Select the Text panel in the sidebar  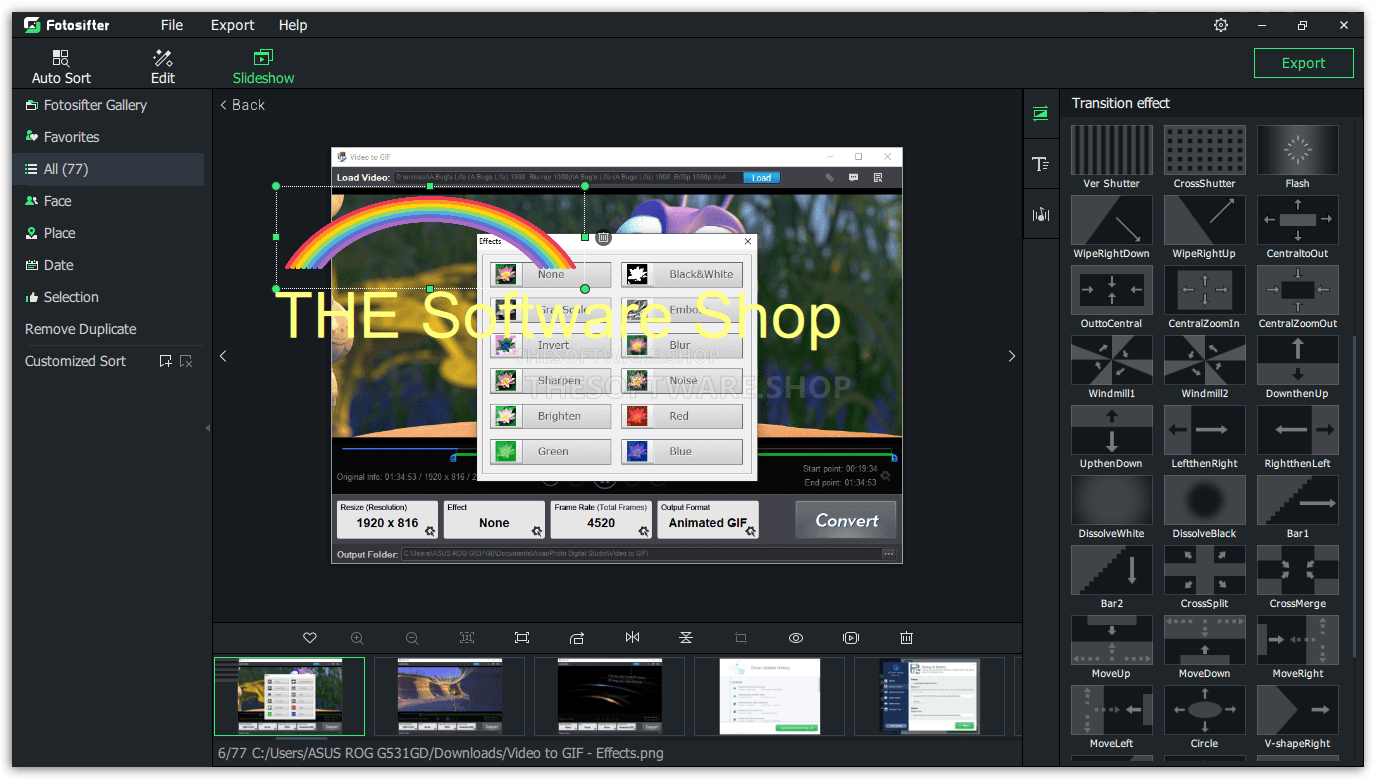click(x=1040, y=163)
